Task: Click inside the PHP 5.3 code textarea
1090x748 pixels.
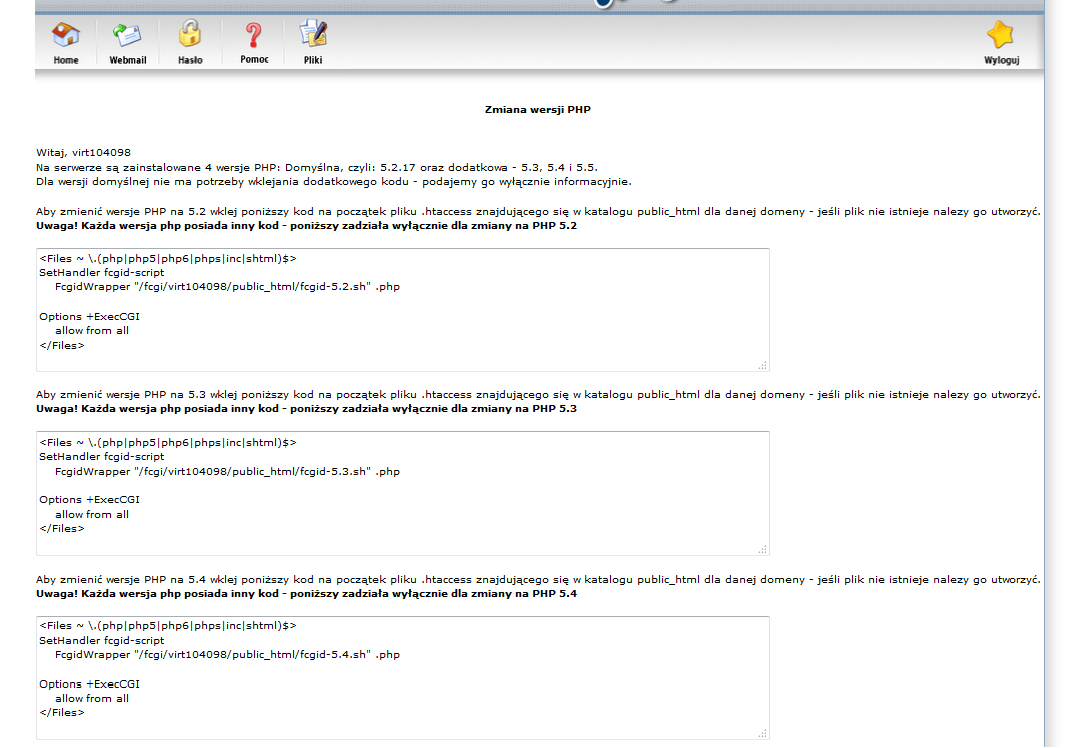Action: pos(402,493)
